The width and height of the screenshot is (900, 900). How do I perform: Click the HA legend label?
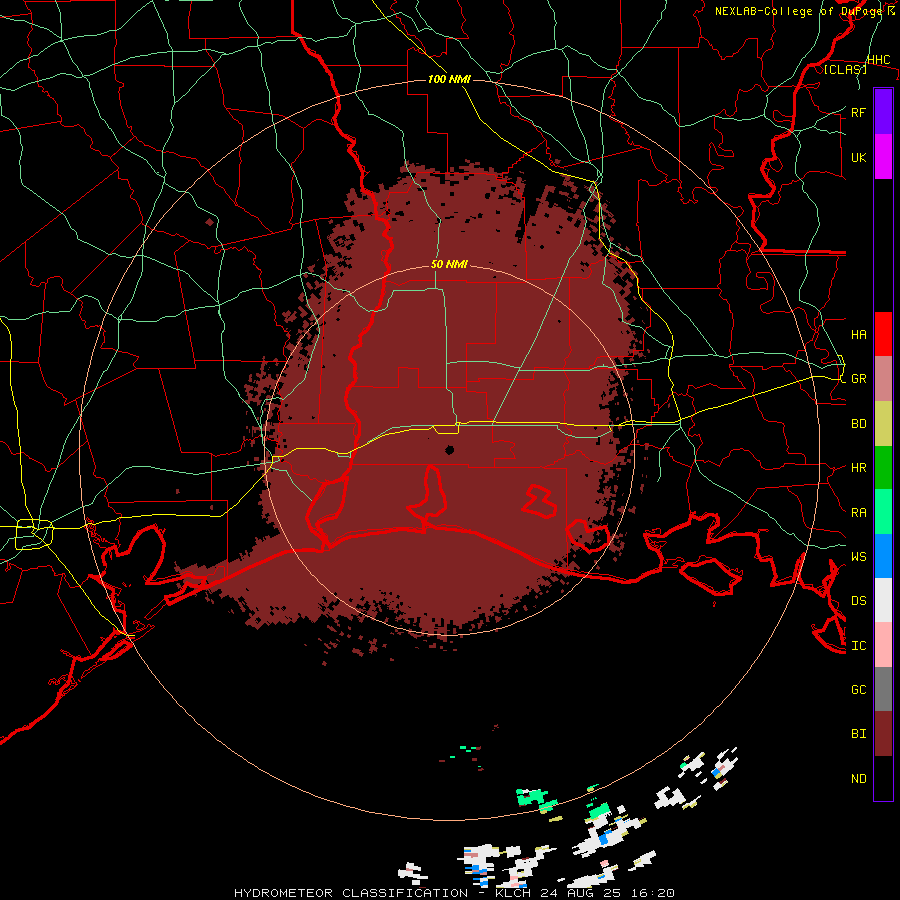858,334
